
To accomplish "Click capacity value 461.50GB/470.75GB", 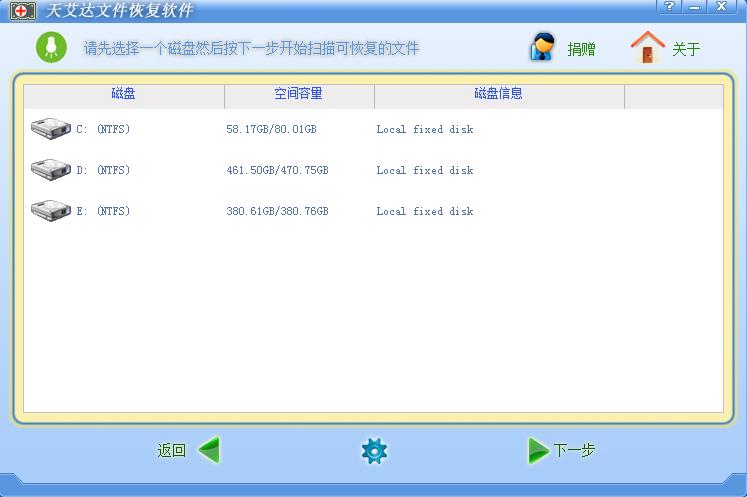I will coord(277,170).
